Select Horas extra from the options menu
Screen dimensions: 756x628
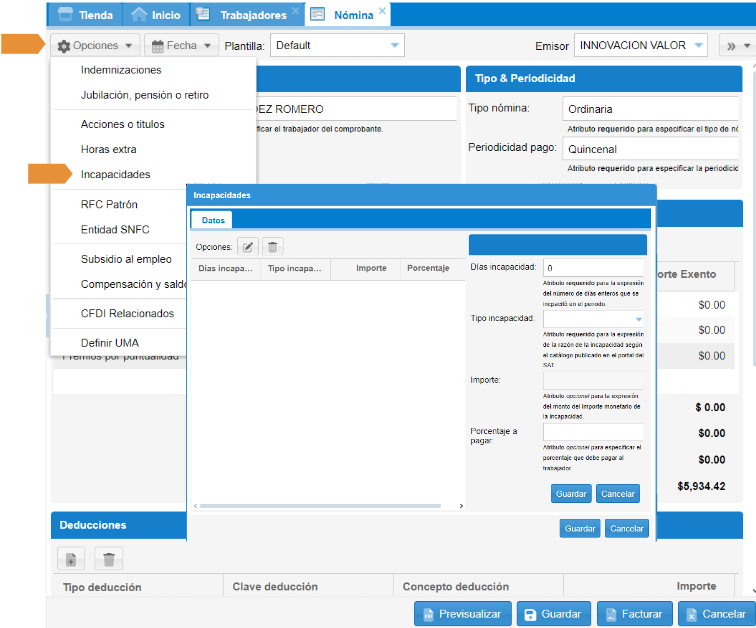(x=108, y=149)
